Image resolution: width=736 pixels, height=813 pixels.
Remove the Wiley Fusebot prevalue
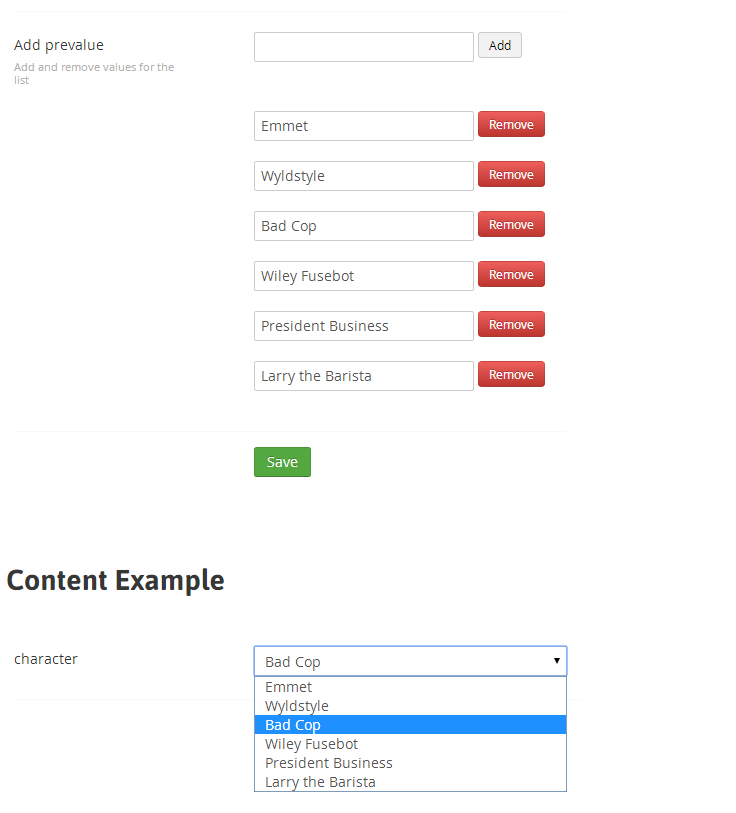point(511,275)
